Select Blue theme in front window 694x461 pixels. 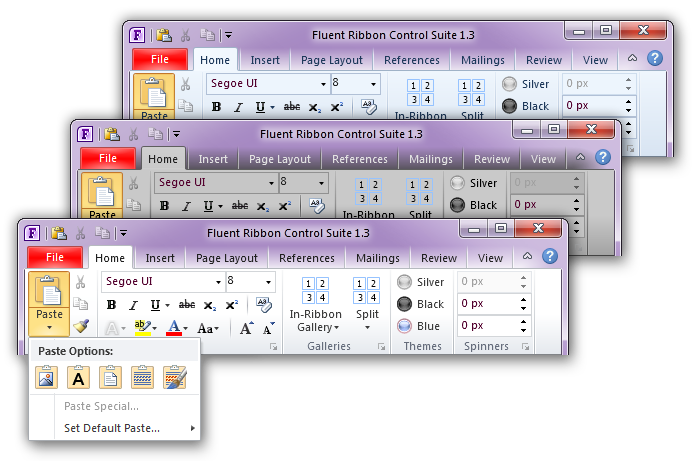pyautogui.click(x=419, y=326)
